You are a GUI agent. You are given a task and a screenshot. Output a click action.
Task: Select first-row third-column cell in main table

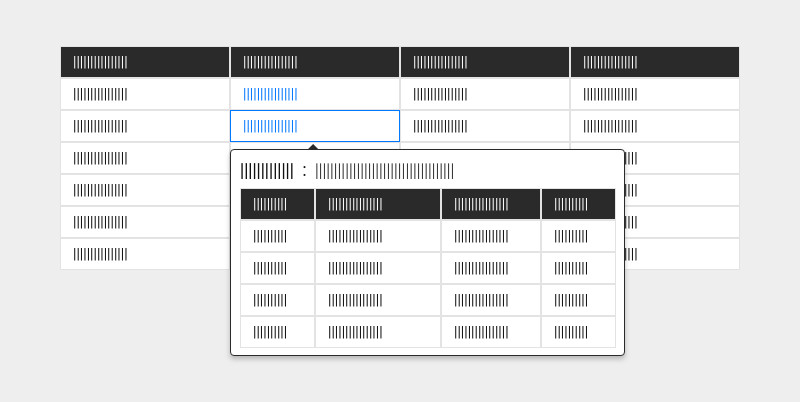coord(440,94)
